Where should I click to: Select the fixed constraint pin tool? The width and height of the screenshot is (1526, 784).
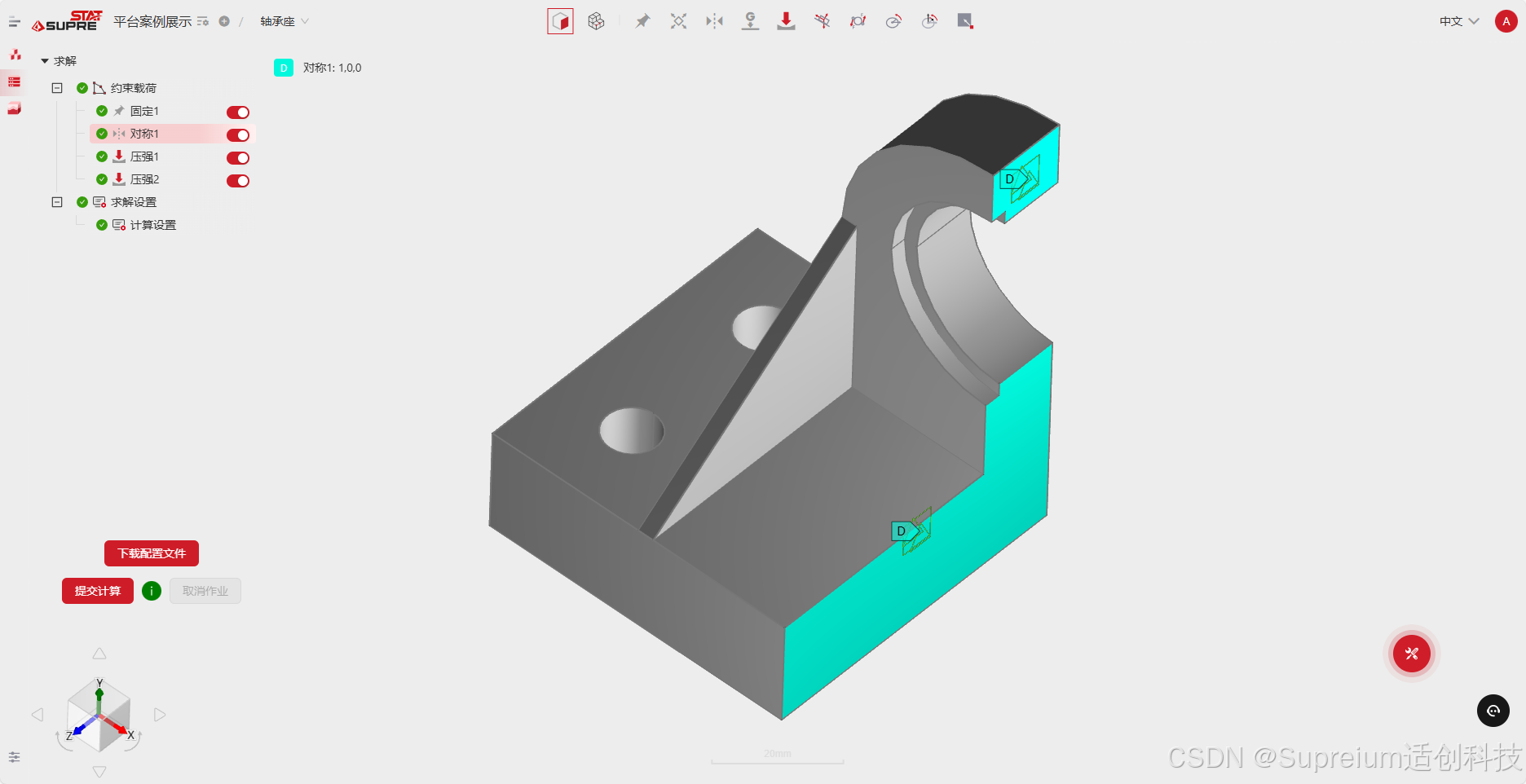point(643,21)
